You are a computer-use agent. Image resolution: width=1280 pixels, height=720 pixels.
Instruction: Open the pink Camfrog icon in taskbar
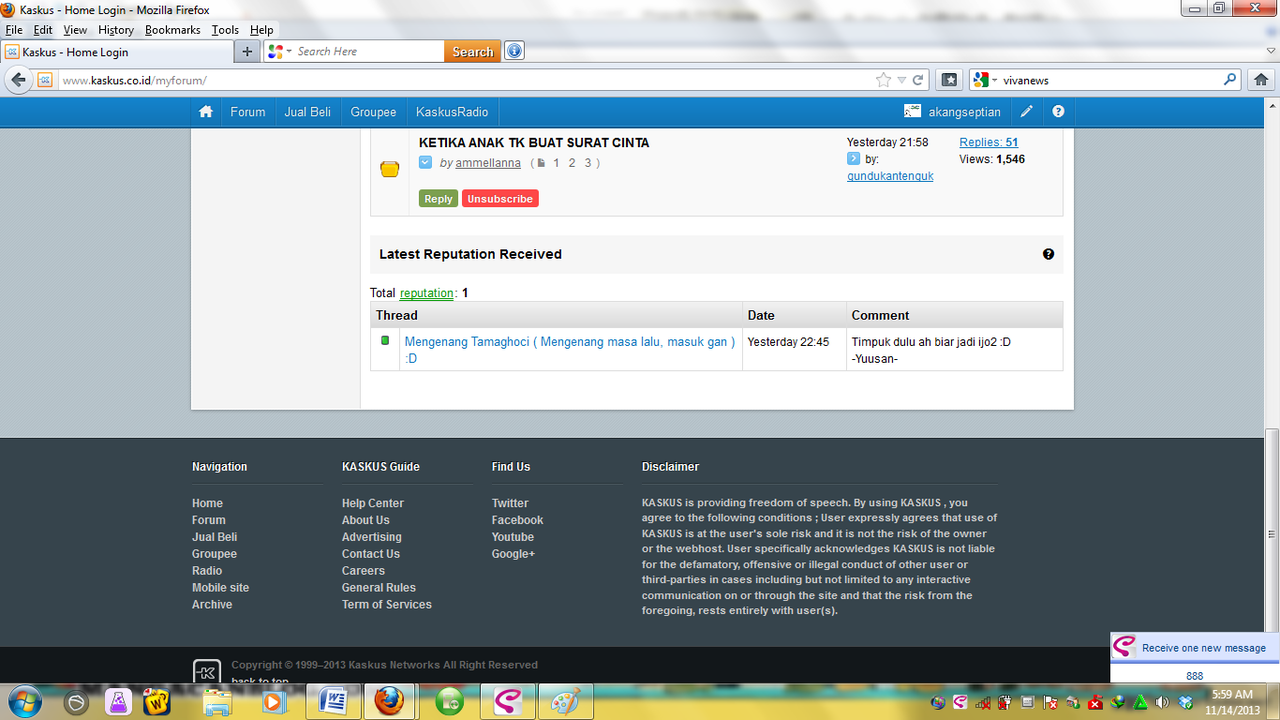click(508, 702)
